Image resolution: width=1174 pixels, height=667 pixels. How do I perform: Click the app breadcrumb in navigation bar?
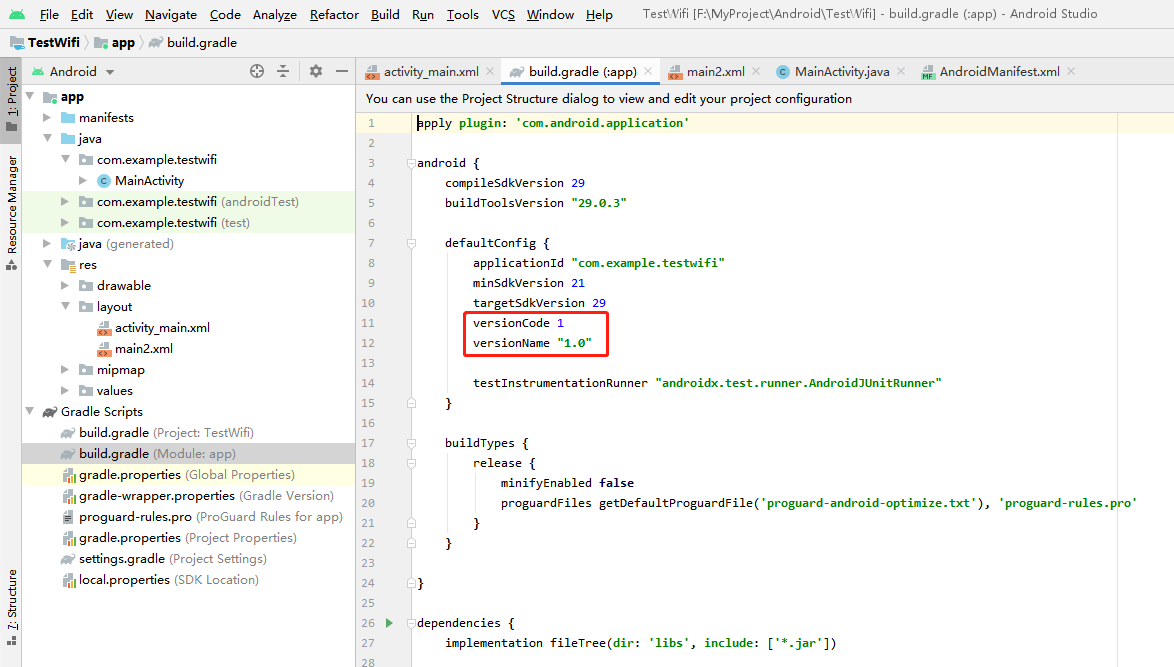[x=122, y=43]
